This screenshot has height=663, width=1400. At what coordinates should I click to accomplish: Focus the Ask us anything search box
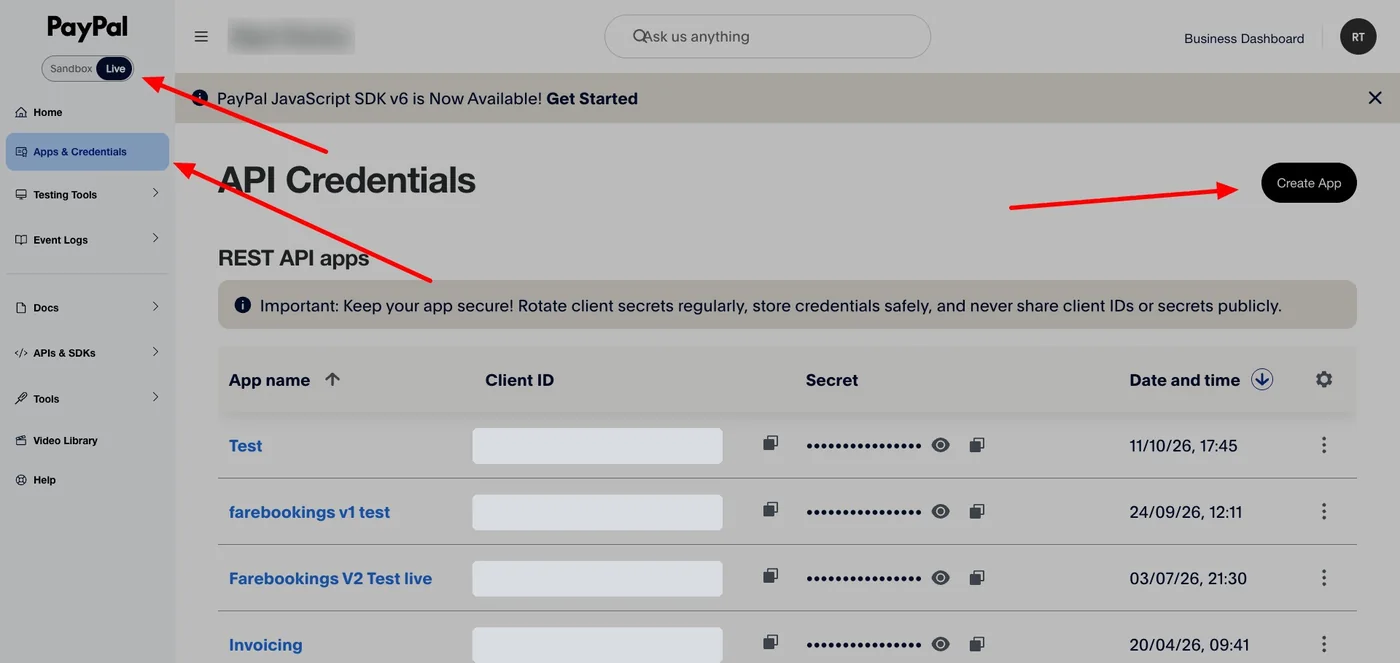[x=768, y=37]
